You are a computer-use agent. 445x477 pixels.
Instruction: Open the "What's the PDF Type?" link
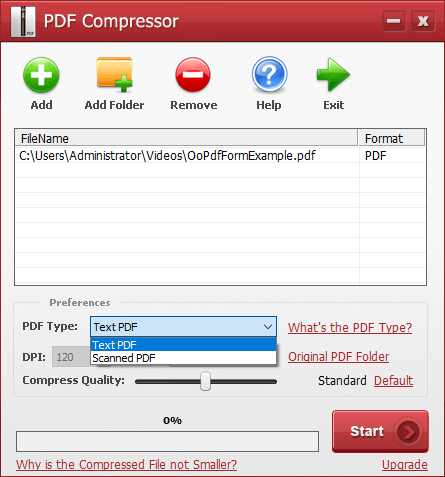(350, 327)
